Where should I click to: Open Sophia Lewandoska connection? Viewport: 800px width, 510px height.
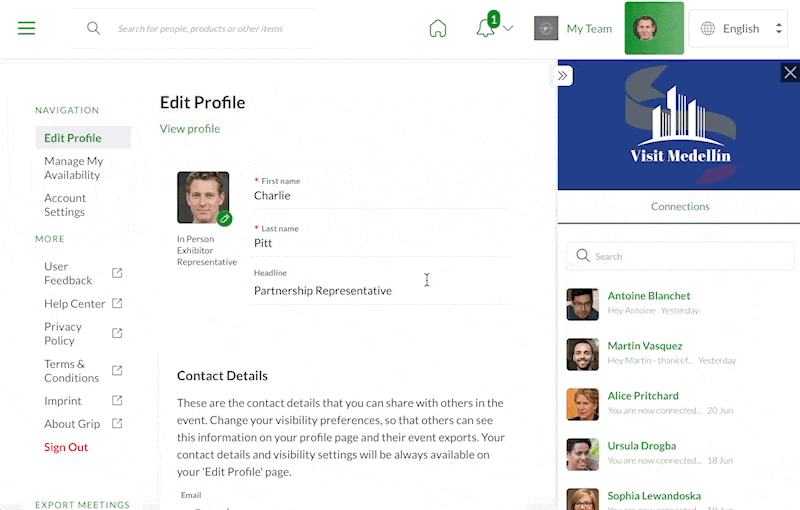(680, 499)
